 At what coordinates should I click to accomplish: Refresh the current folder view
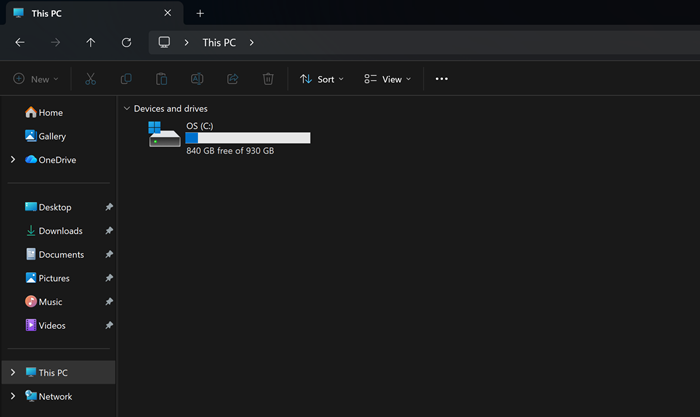click(x=126, y=42)
